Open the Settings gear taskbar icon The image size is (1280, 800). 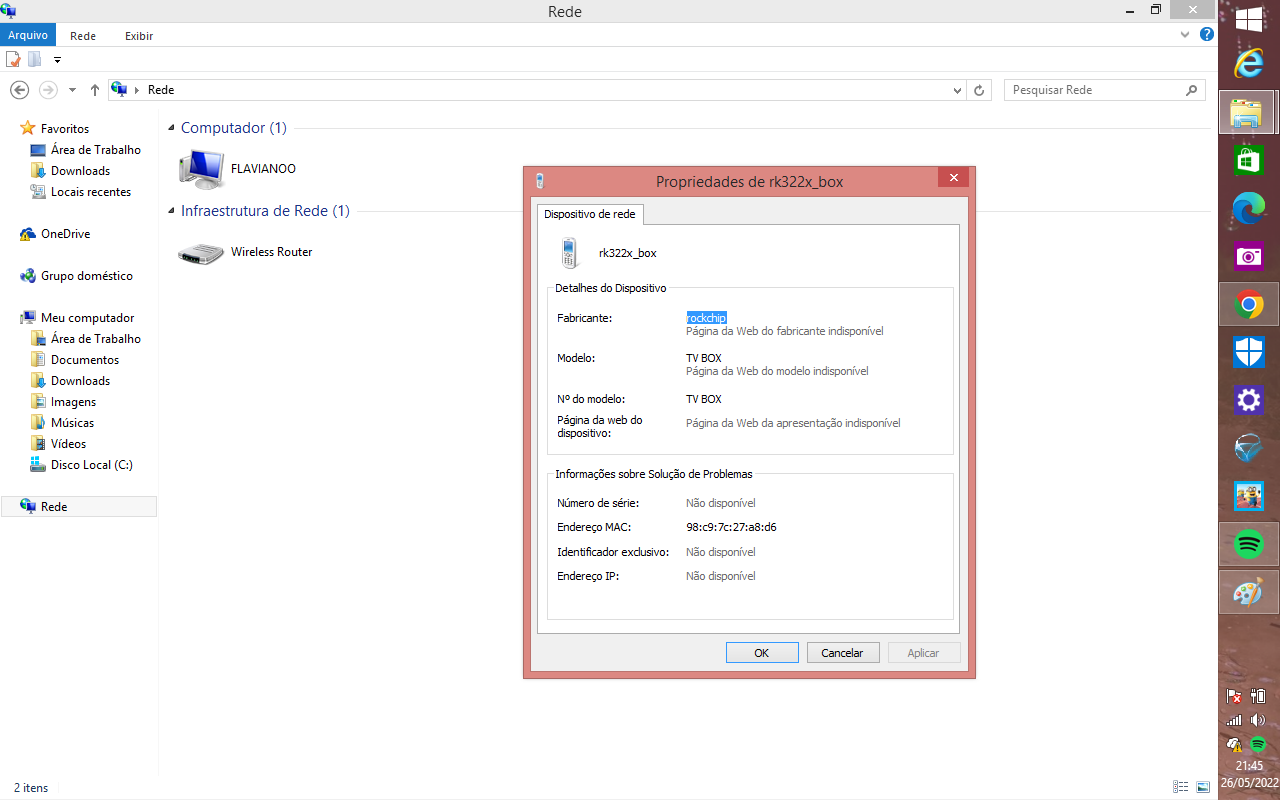coord(1249,400)
